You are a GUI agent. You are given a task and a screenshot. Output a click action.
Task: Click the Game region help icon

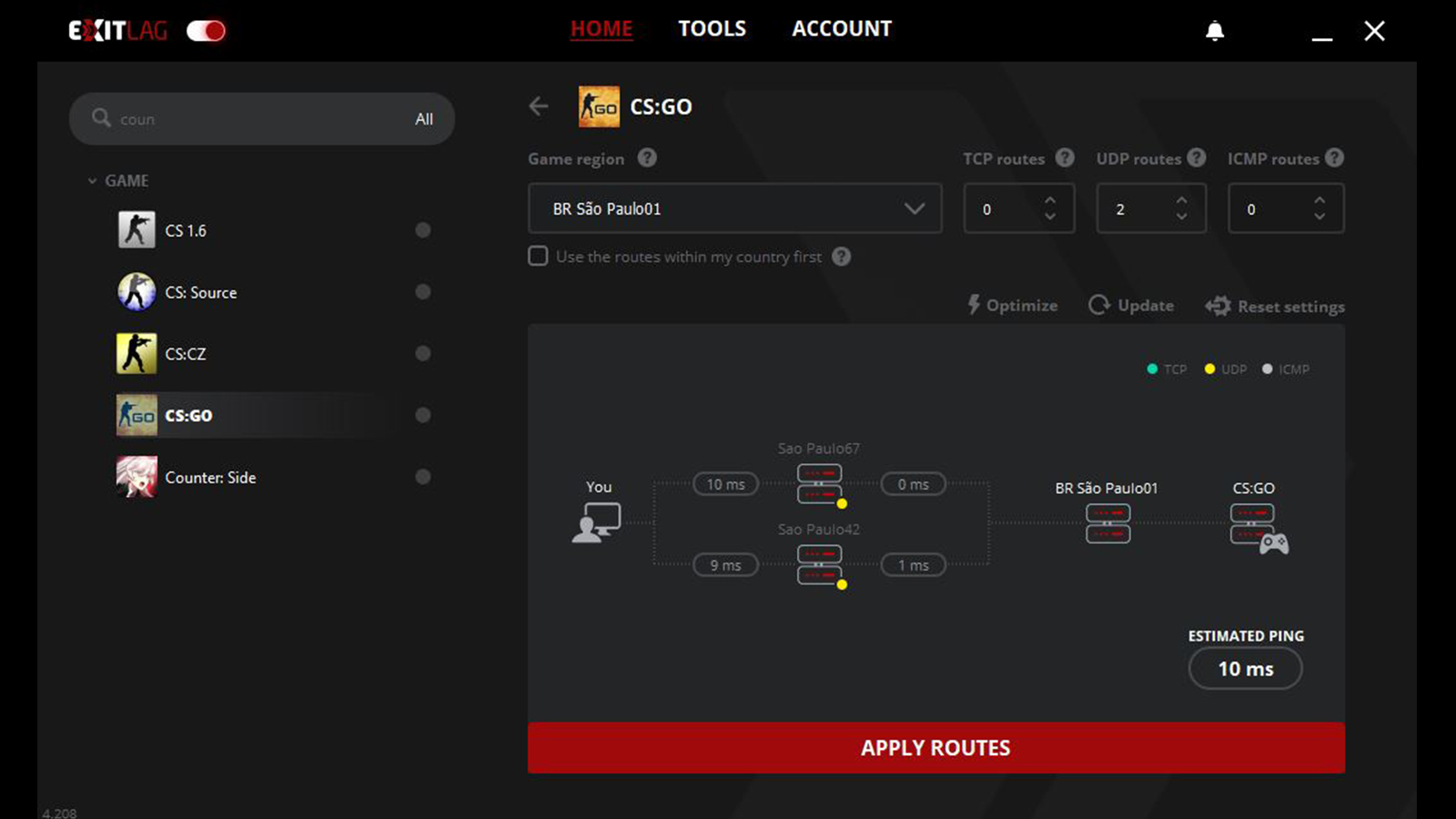(x=647, y=158)
